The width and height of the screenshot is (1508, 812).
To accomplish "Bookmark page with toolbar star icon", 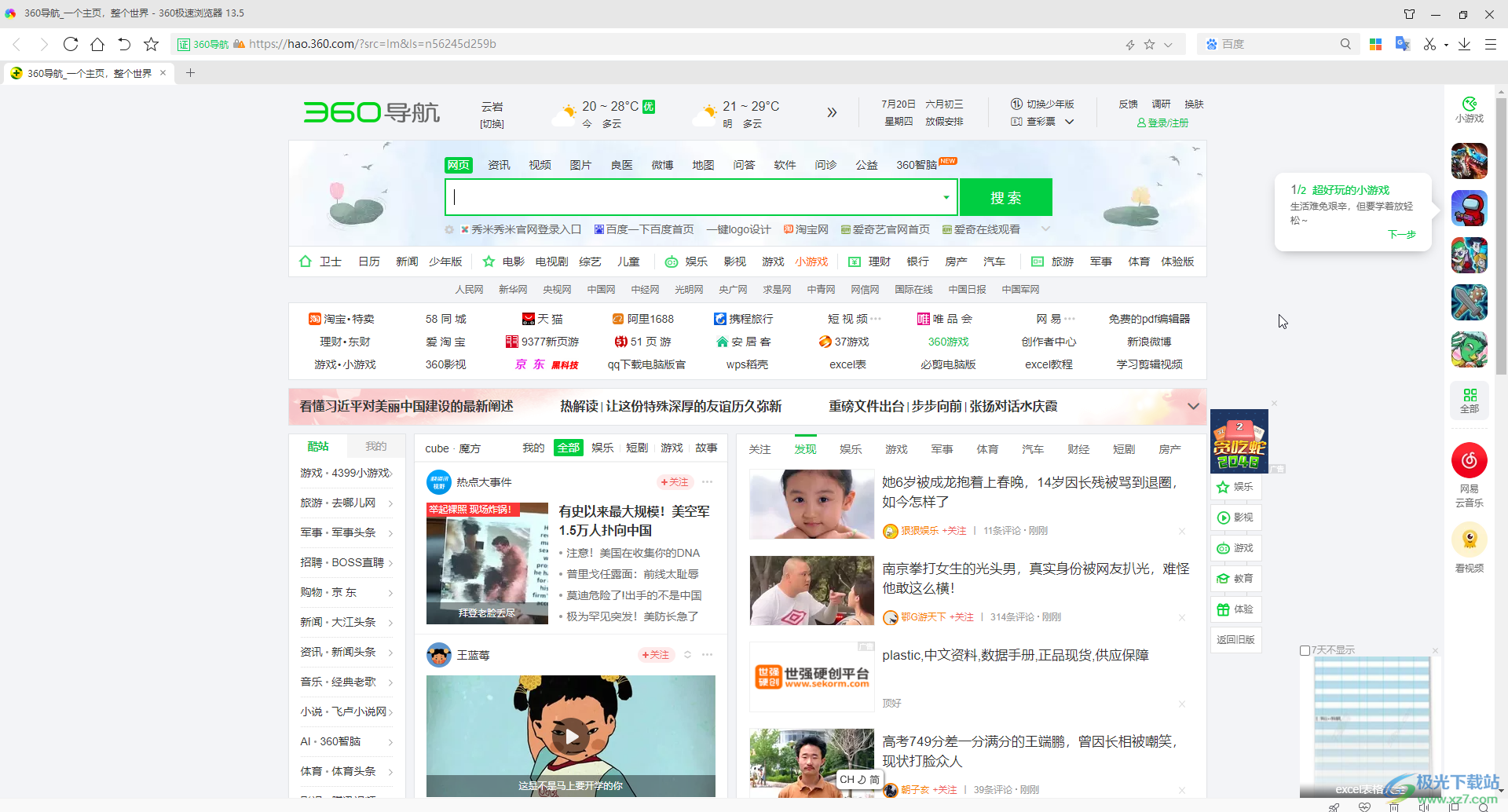I will pos(152,44).
